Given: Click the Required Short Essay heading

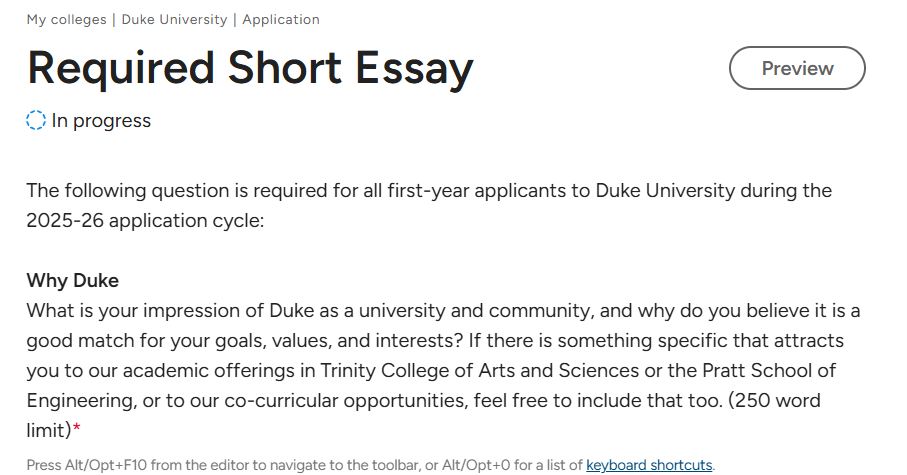Looking at the screenshot, I should point(250,68).
